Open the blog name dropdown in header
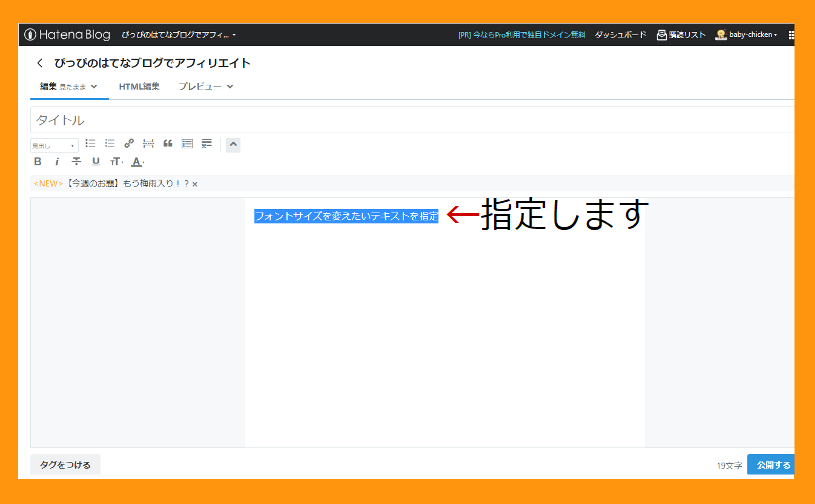Screen dimensions: 815x504 click(178, 35)
